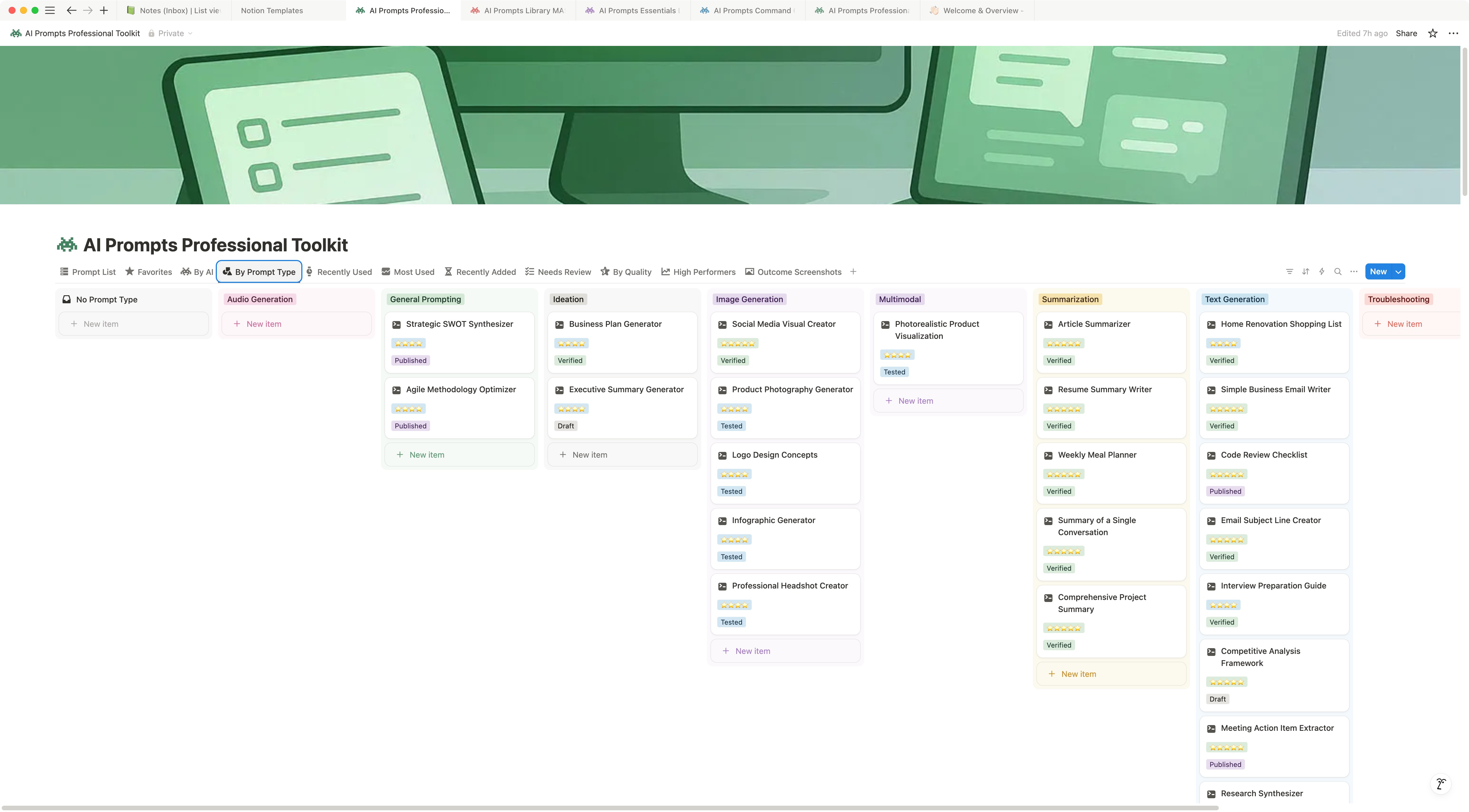Click Photorealistic Product Visualization card icon
The width and height of the screenshot is (1469, 812).
886,325
